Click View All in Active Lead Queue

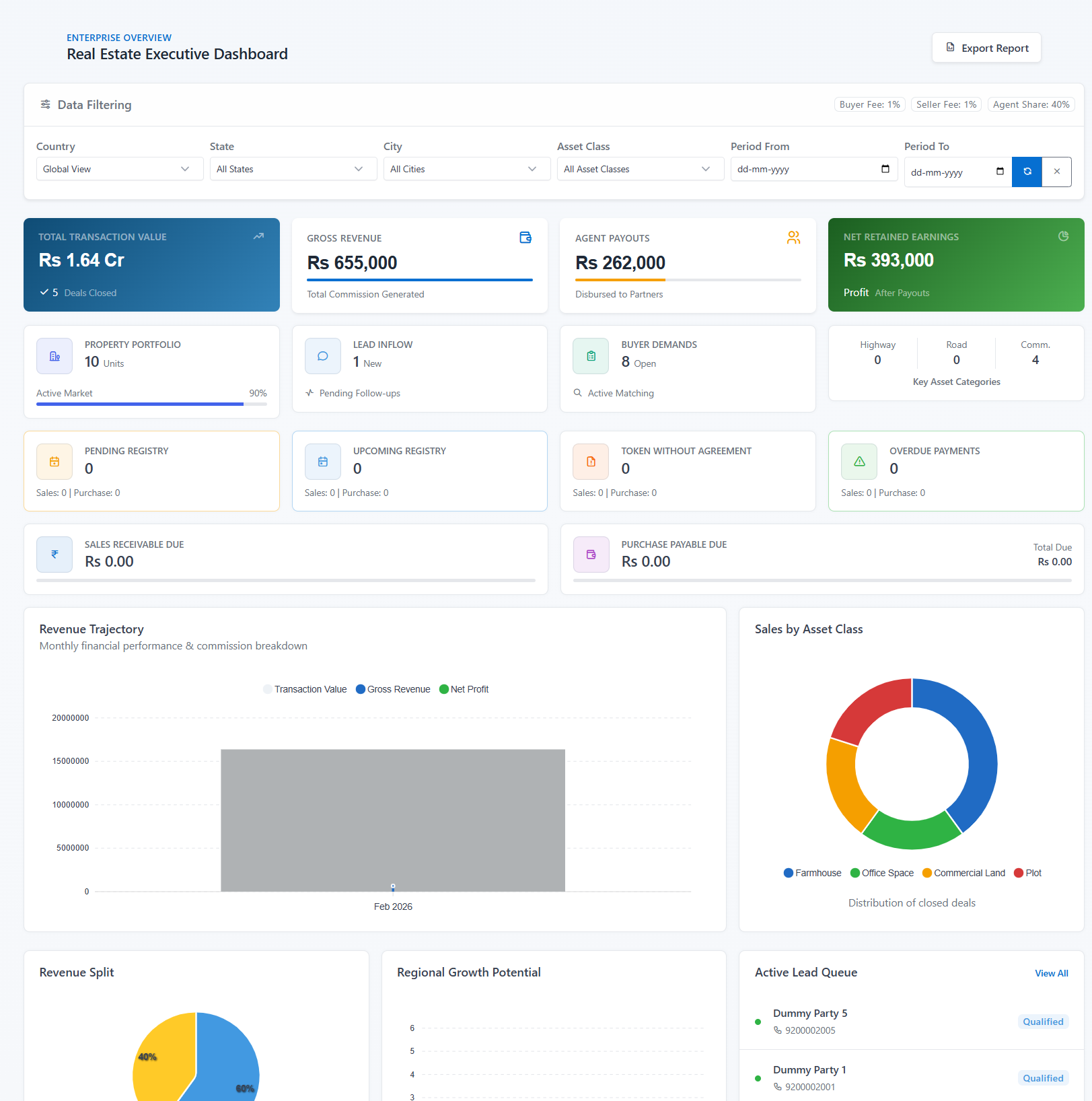(1051, 973)
